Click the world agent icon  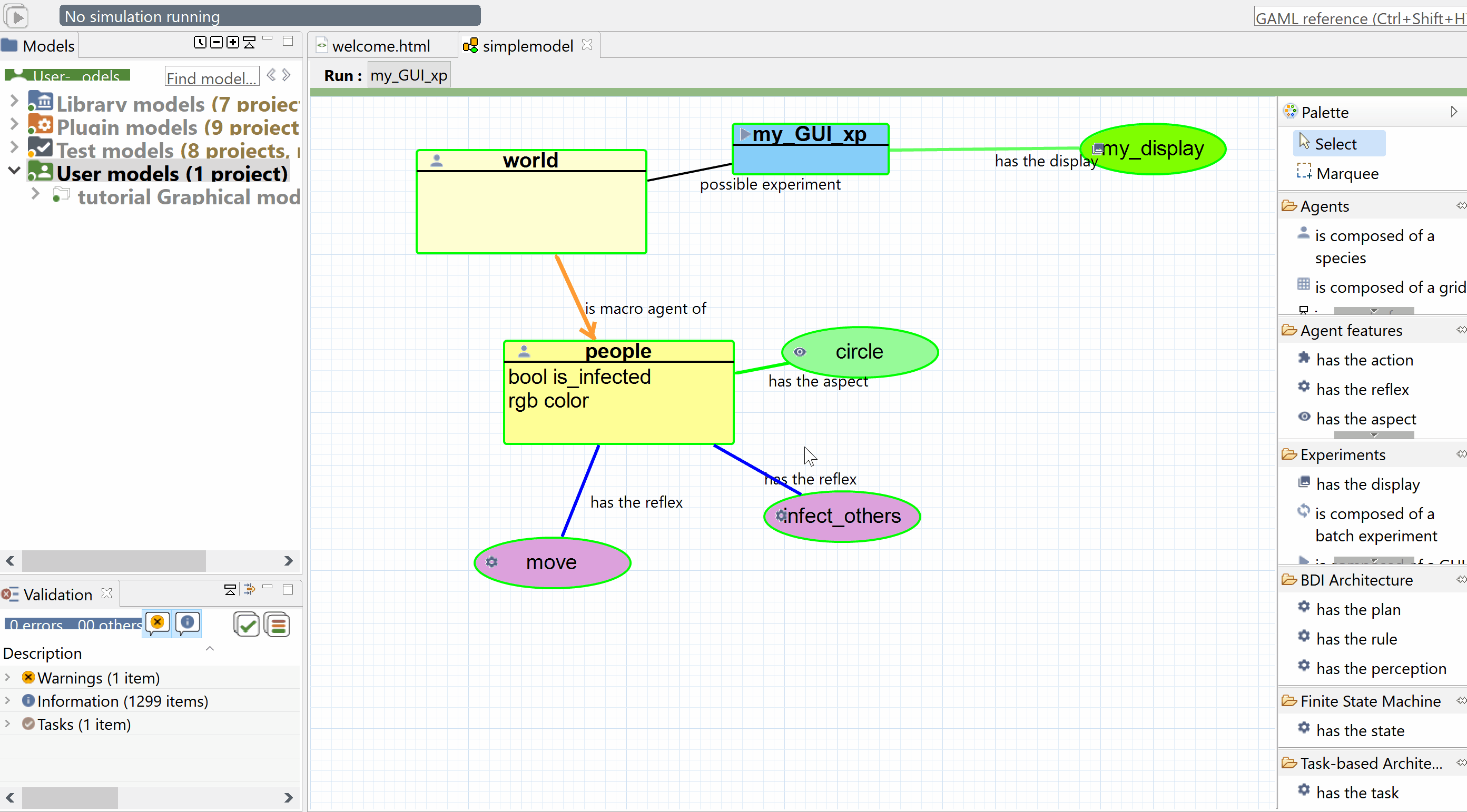coord(436,158)
